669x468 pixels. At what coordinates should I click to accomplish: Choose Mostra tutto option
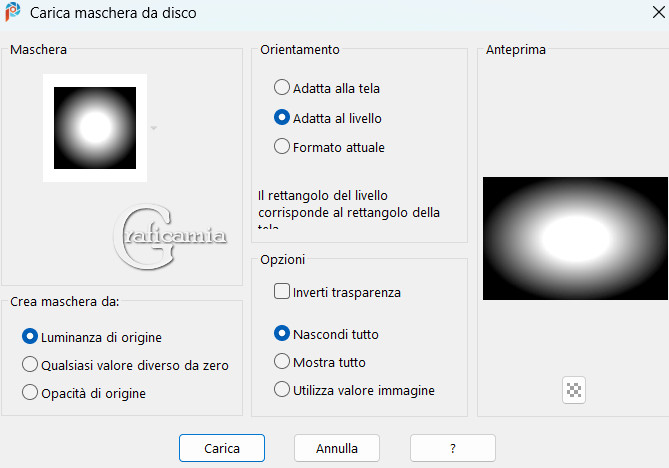click(282, 362)
